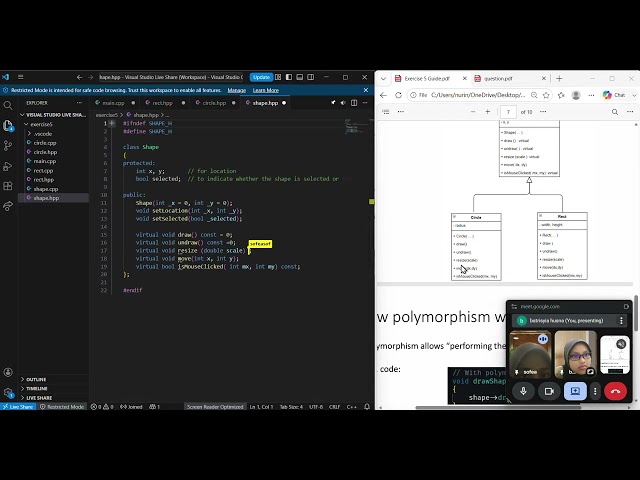Toggle primary side bar visibility
The image size is (640, 480).
coord(289,77)
